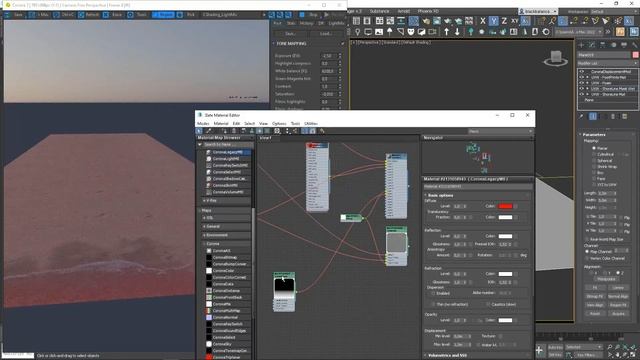
Task: Click the monitor icon in second toolbar row
Action: pyautogui.click(x=368, y=31)
